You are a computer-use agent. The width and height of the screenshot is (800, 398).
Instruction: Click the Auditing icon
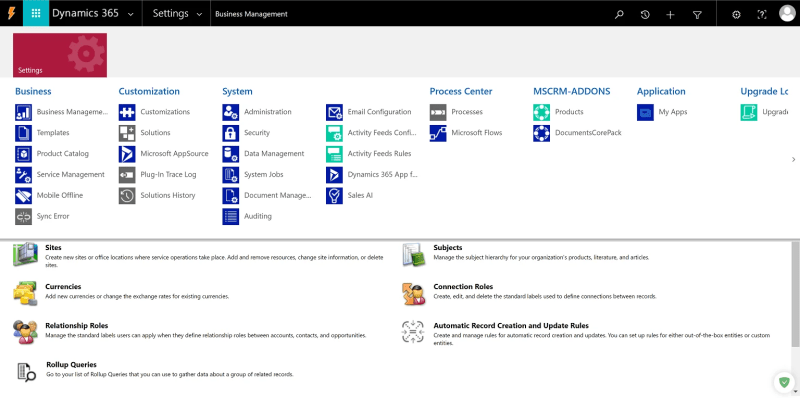[231, 217]
